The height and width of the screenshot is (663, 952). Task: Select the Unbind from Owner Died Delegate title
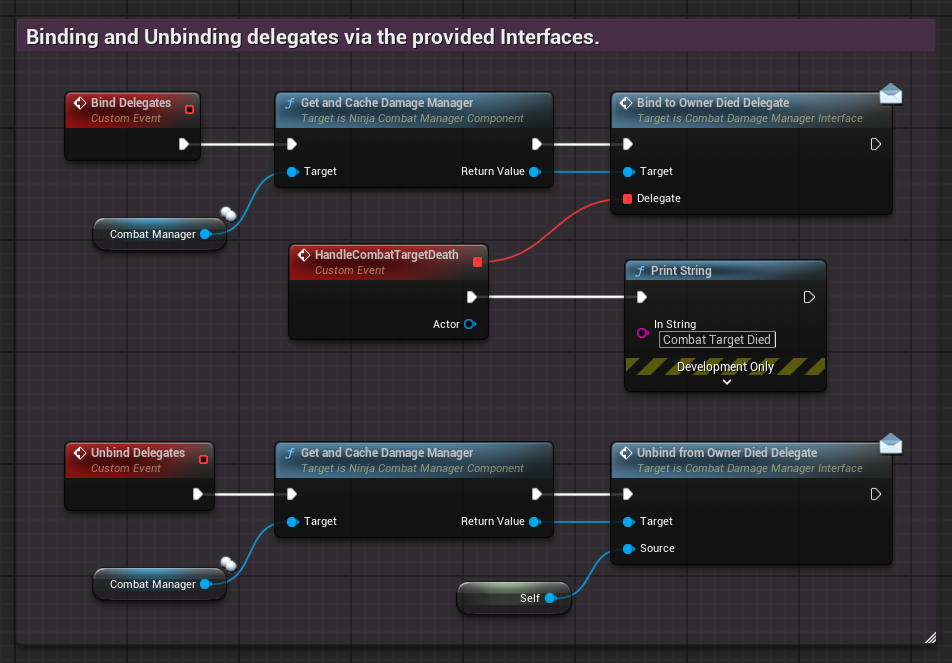[727, 452]
